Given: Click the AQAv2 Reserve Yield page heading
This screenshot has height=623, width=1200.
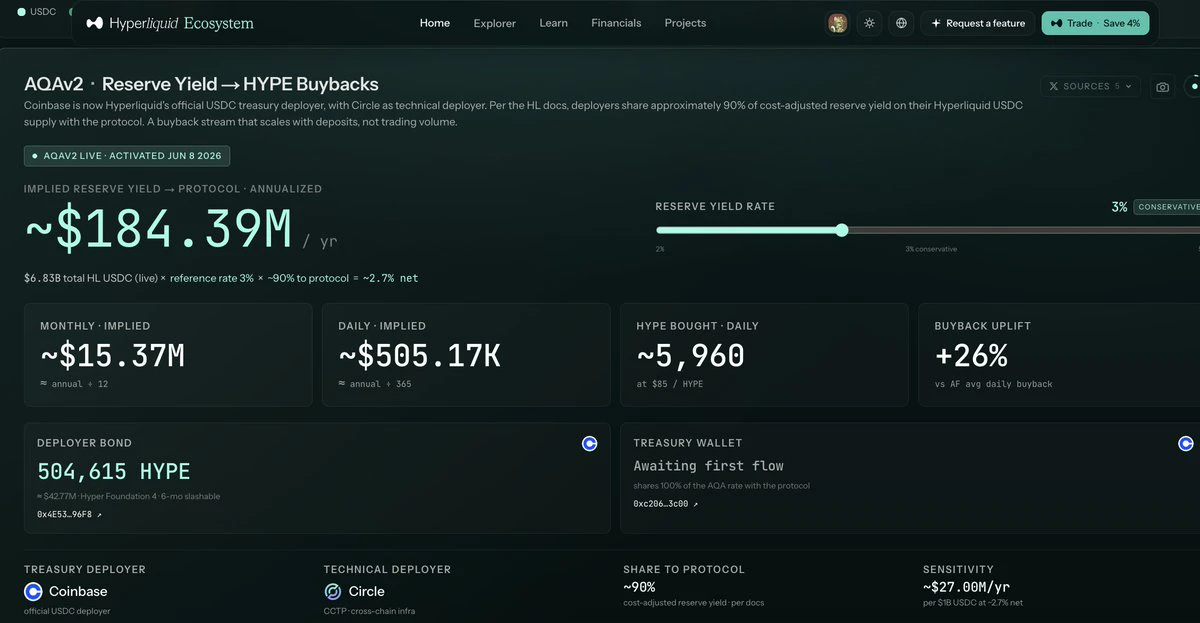Looking at the screenshot, I should (201, 84).
